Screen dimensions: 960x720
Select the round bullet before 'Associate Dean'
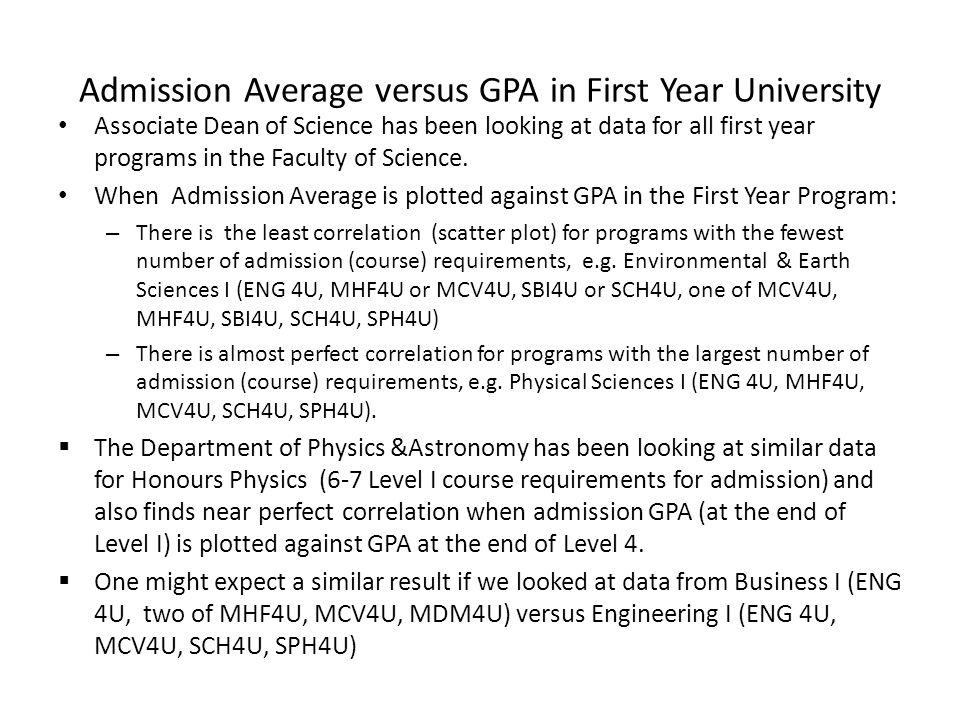[63, 126]
